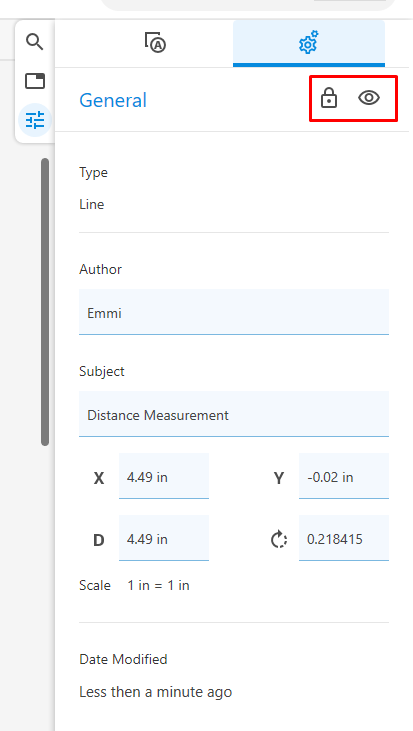The image size is (413, 731).
Task: Click the vertical scrollbar of the panel
Action: [45, 302]
